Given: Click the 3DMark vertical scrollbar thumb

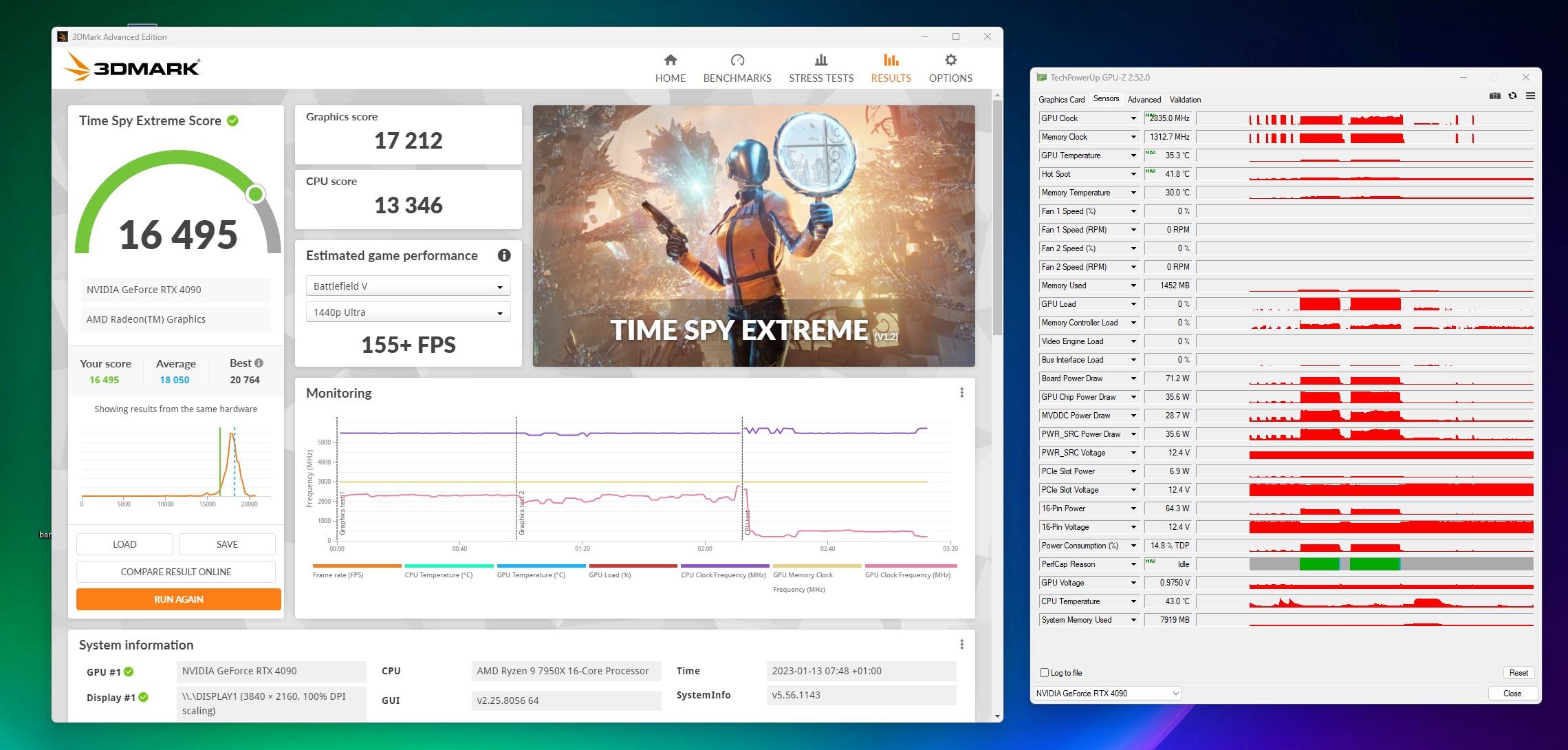Looking at the screenshot, I should click(998, 217).
